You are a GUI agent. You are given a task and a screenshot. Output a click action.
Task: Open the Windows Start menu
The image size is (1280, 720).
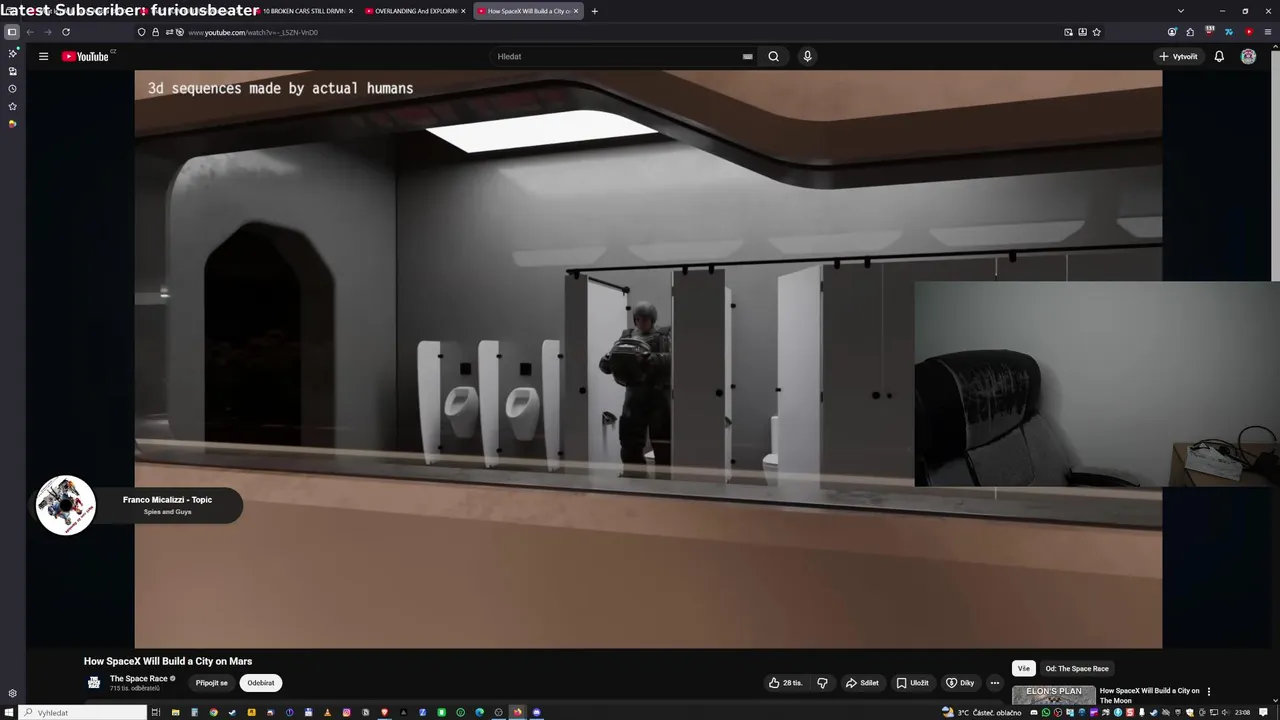8,712
